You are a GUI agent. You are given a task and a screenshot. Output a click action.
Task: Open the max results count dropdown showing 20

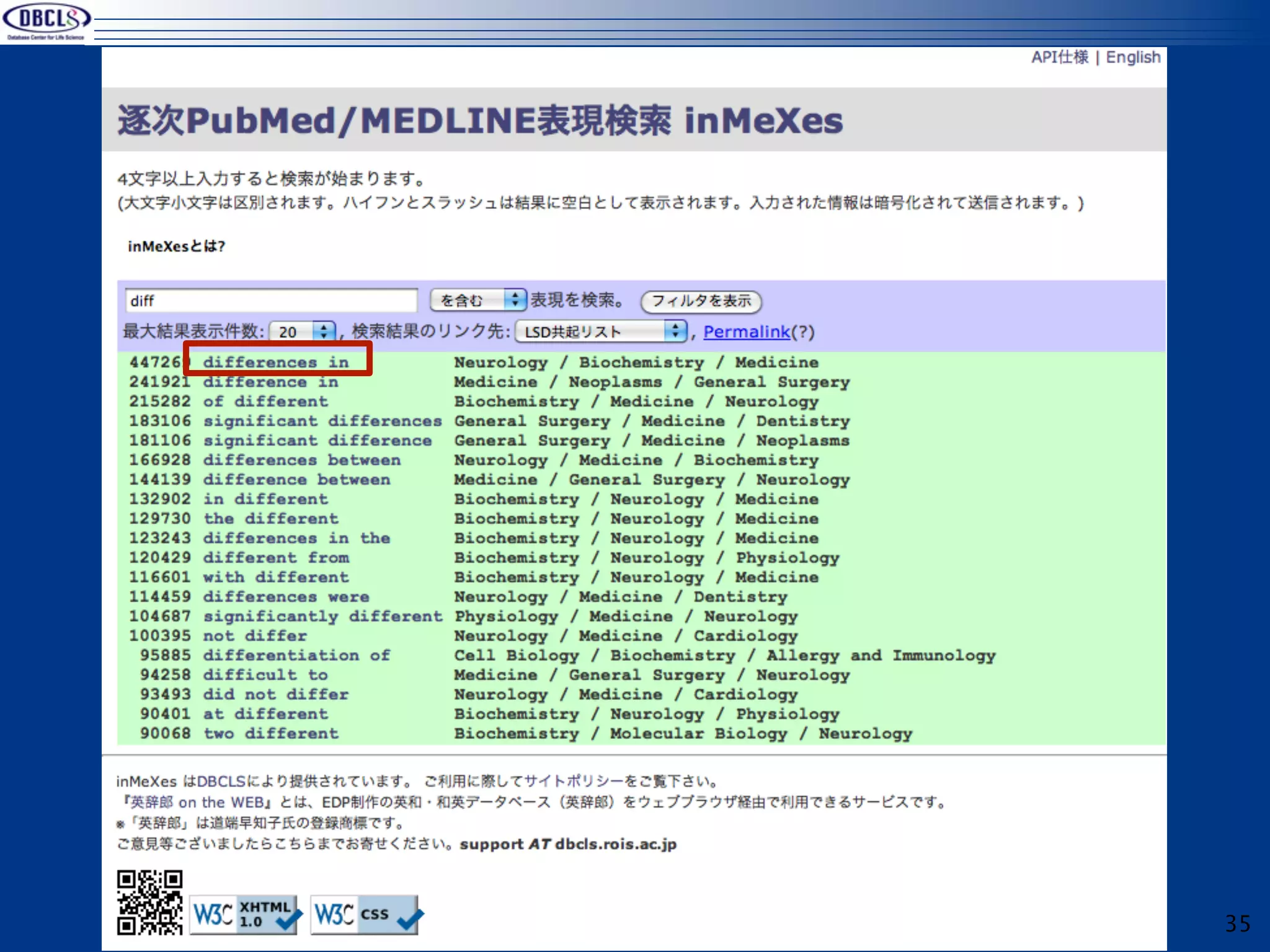(x=303, y=332)
